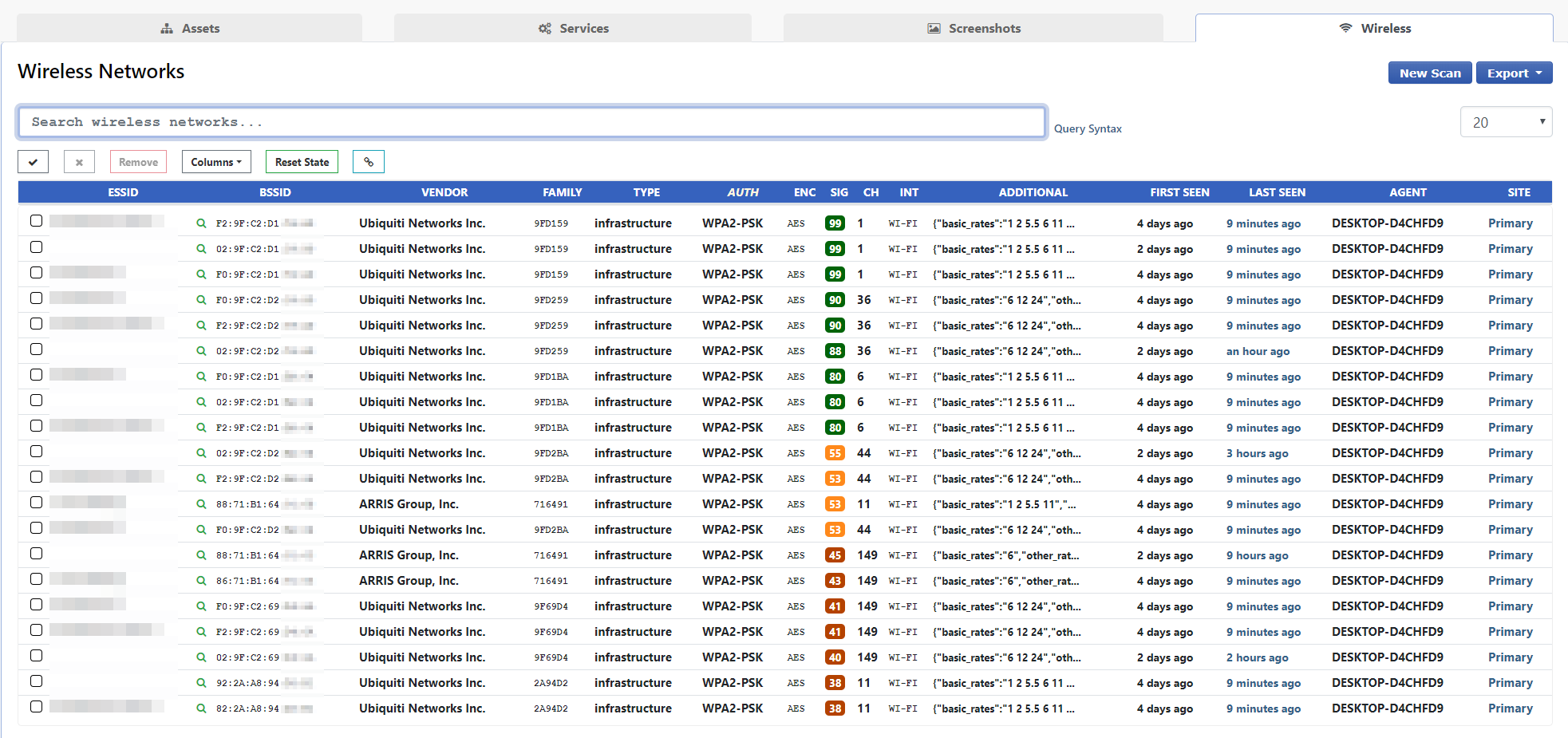The width and height of the screenshot is (1568, 738).
Task: Check the box for the first network row
Action: (x=36, y=221)
